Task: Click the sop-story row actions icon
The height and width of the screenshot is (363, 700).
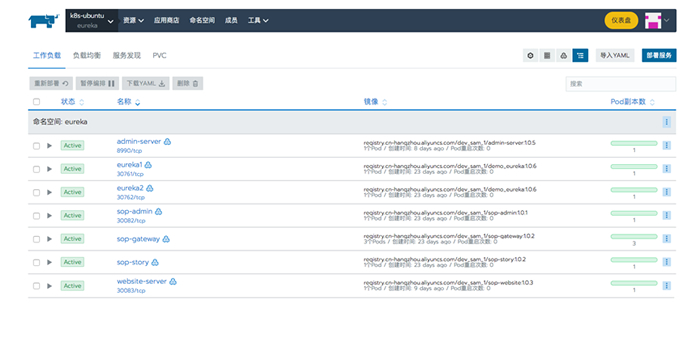Action: pos(667,262)
